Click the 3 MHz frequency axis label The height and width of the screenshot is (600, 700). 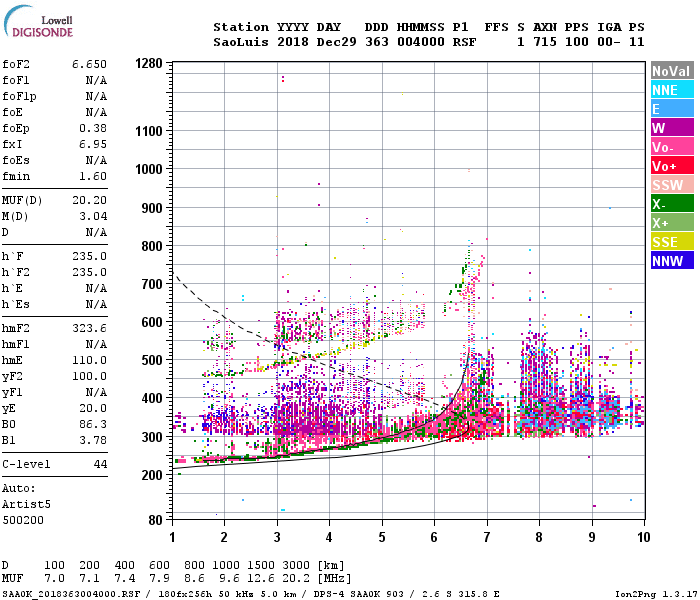[277, 537]
